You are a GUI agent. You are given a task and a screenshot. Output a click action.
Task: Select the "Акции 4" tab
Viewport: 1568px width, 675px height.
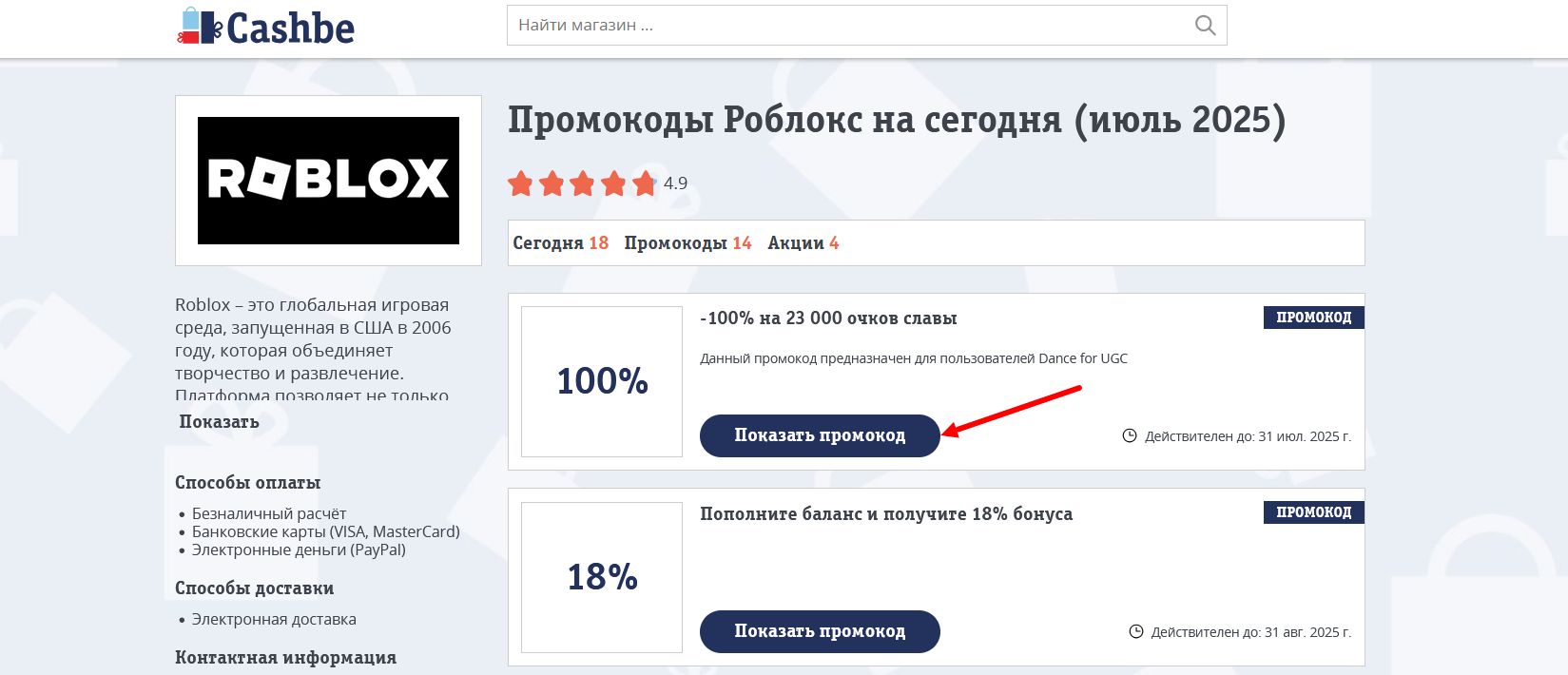[803, 242]
